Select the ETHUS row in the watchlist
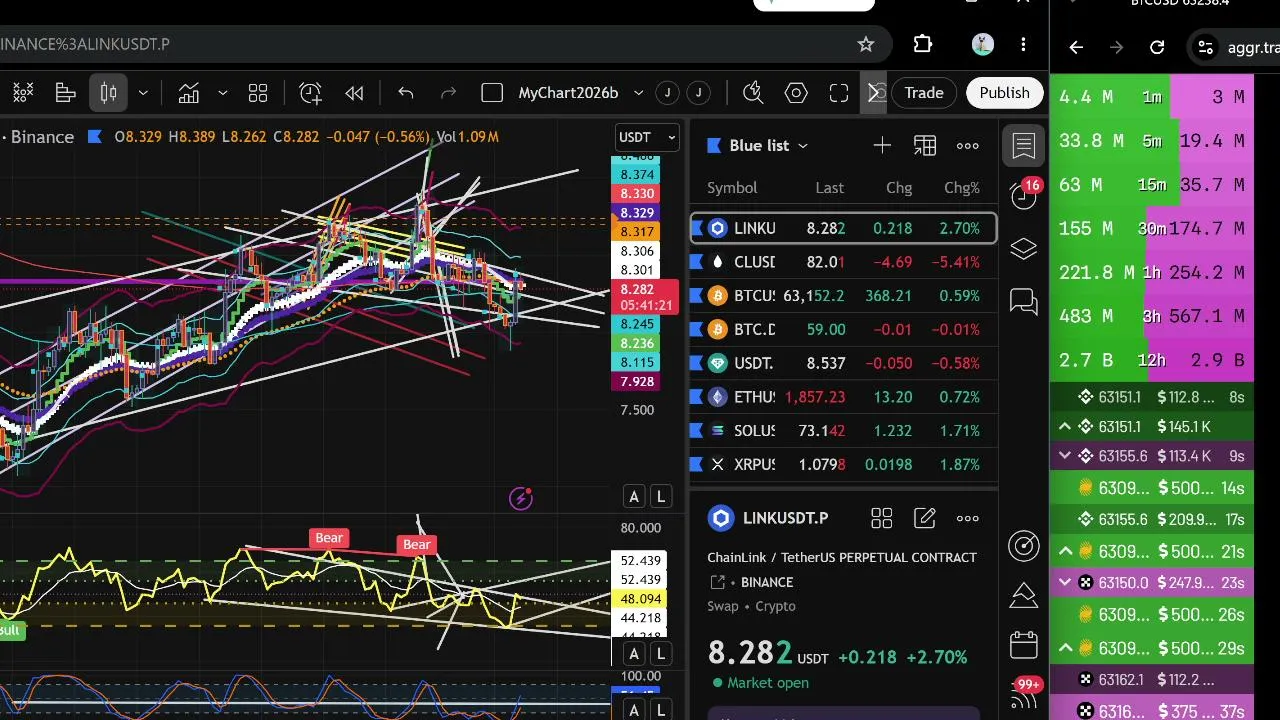Screen dimensions: 1280x720 [x=843, y=397]
